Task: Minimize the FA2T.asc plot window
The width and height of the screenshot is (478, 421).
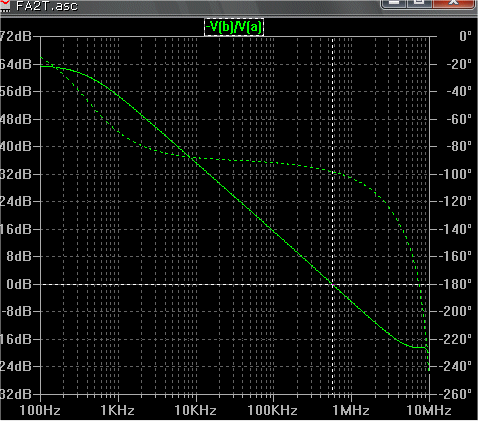Action: click(x=393, y=3)
